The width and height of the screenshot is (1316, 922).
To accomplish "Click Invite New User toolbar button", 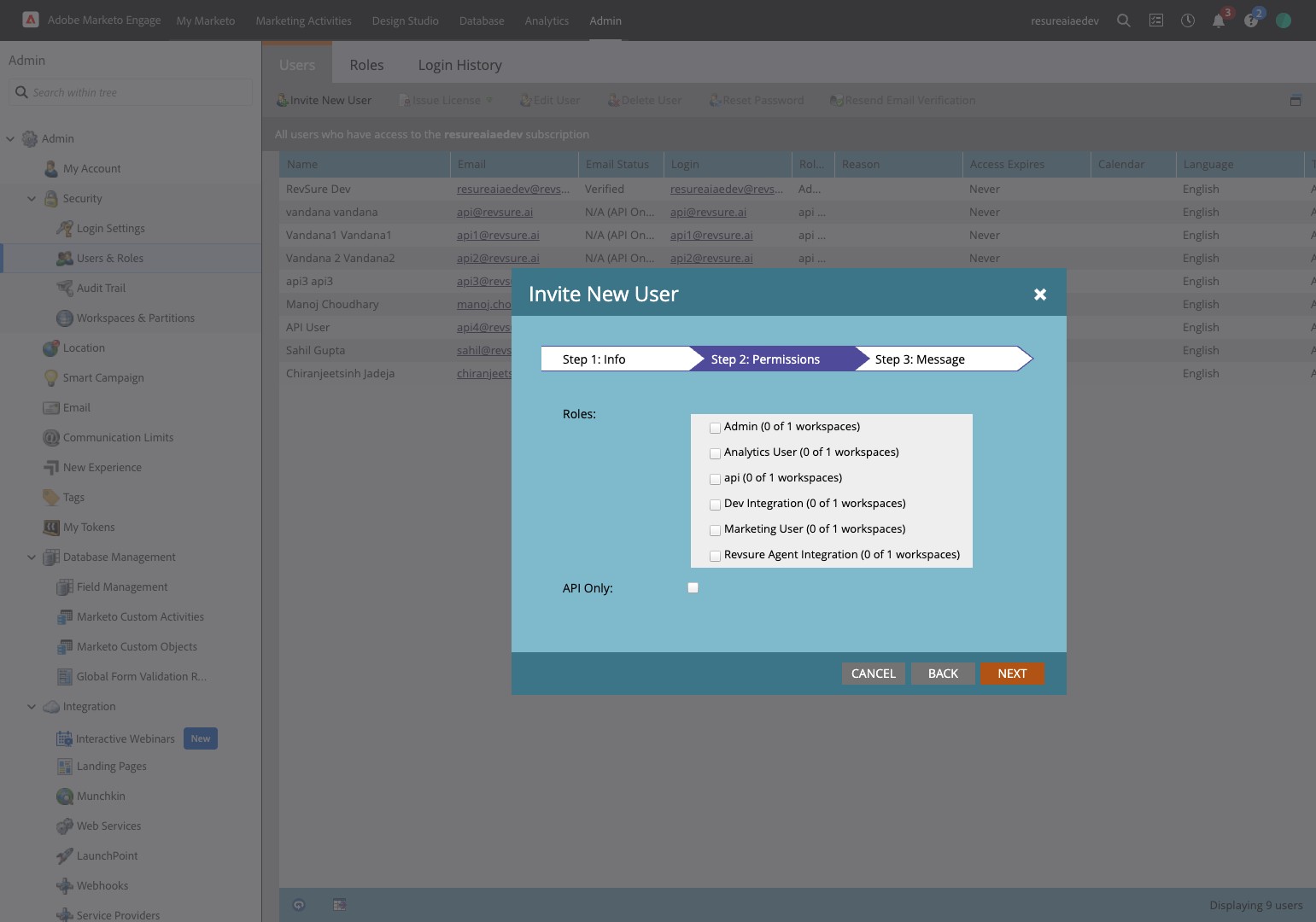I will [324, 100].
